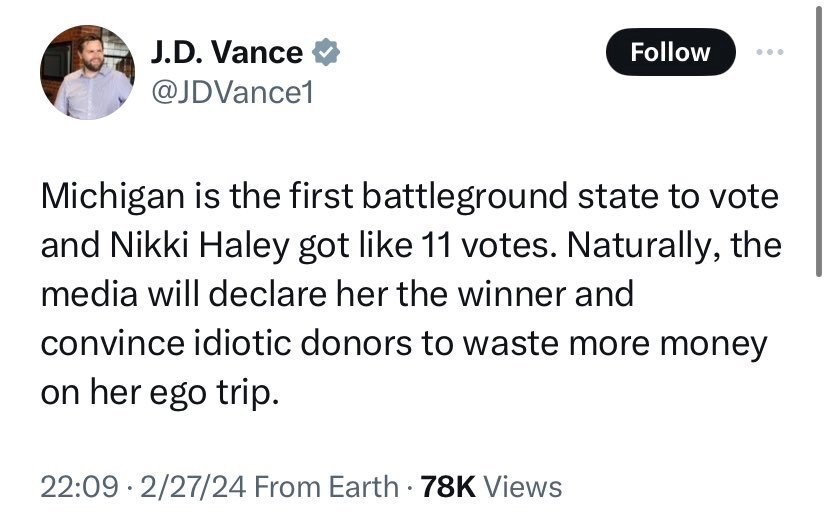
Task: Click the Follow button
Action: tap(670, 53)
